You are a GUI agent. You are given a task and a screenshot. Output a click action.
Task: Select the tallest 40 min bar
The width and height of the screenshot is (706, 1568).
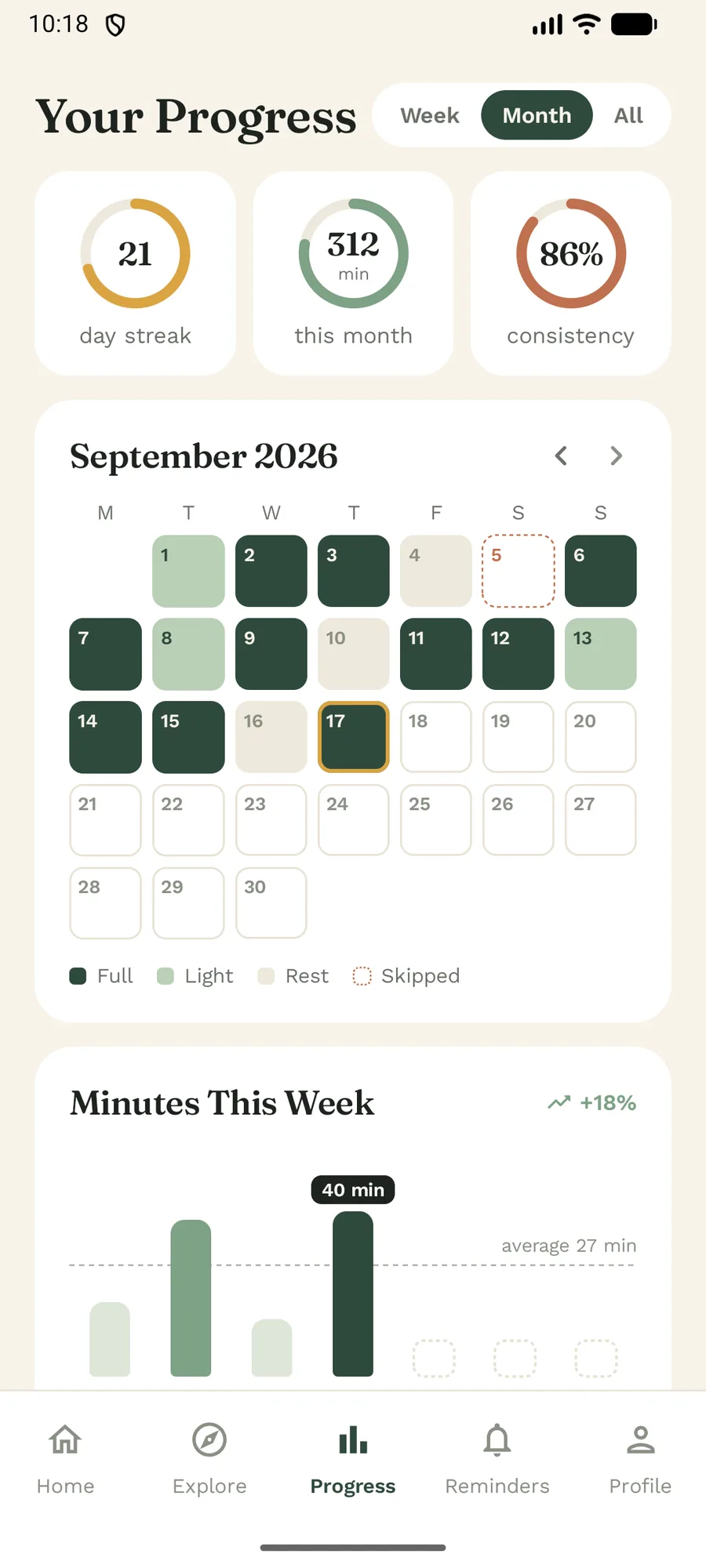[353, 1294]
